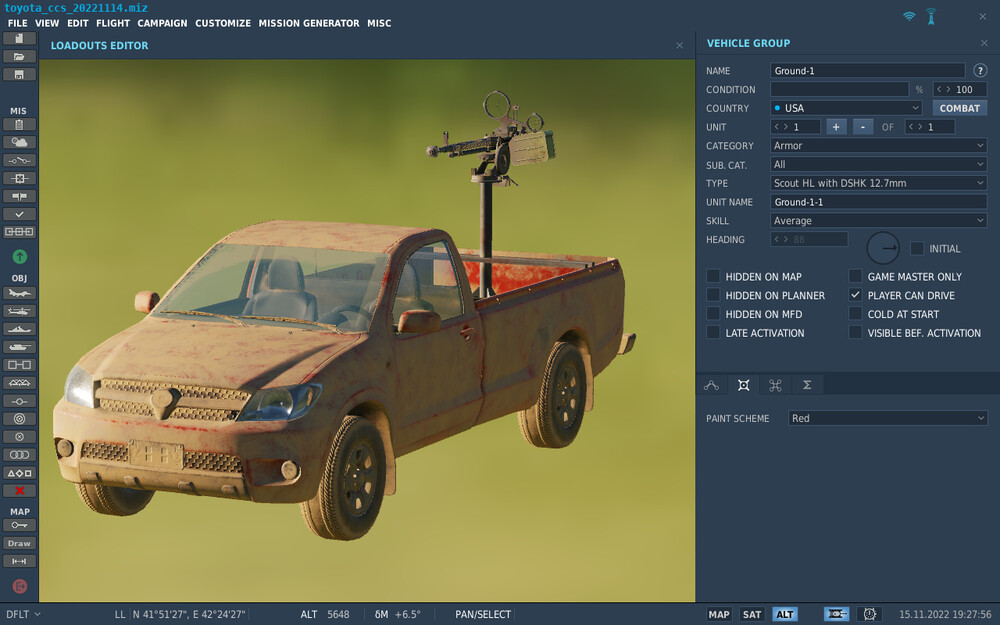Click the red exit icon in left sidebar
The width and height of the screenshot is (1000, 625).
19,586
